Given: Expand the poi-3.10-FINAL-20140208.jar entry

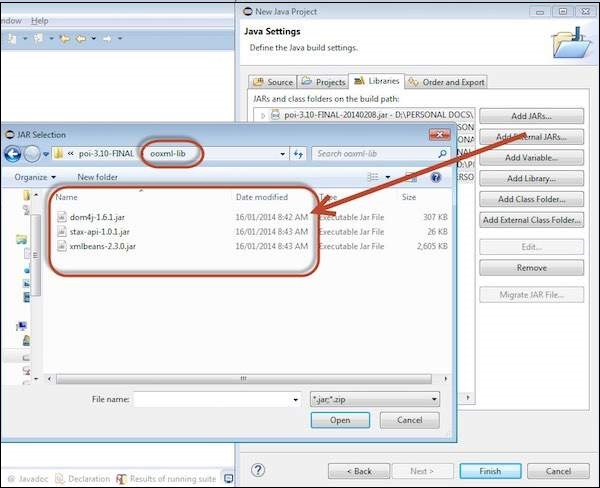Looking at the screenshot, I should coord(263,115).
